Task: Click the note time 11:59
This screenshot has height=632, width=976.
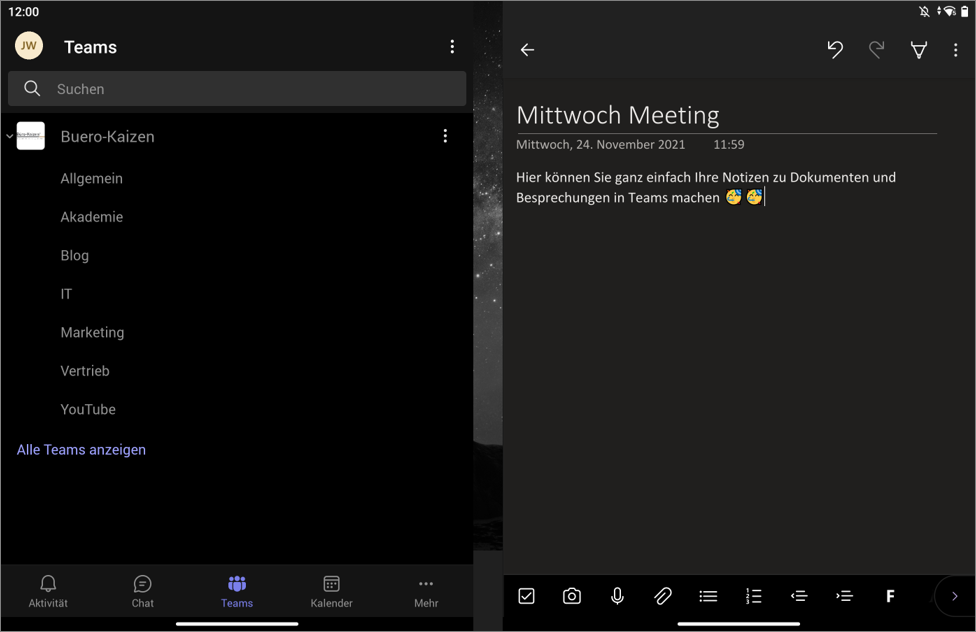Action: (729, 144)
